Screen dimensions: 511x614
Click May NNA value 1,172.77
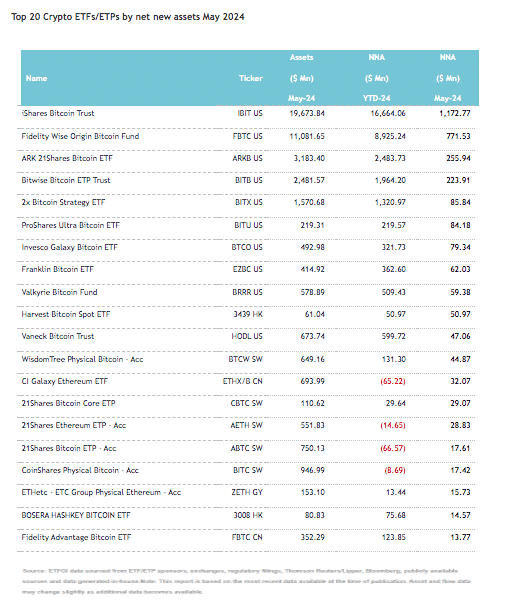(455, 114)
